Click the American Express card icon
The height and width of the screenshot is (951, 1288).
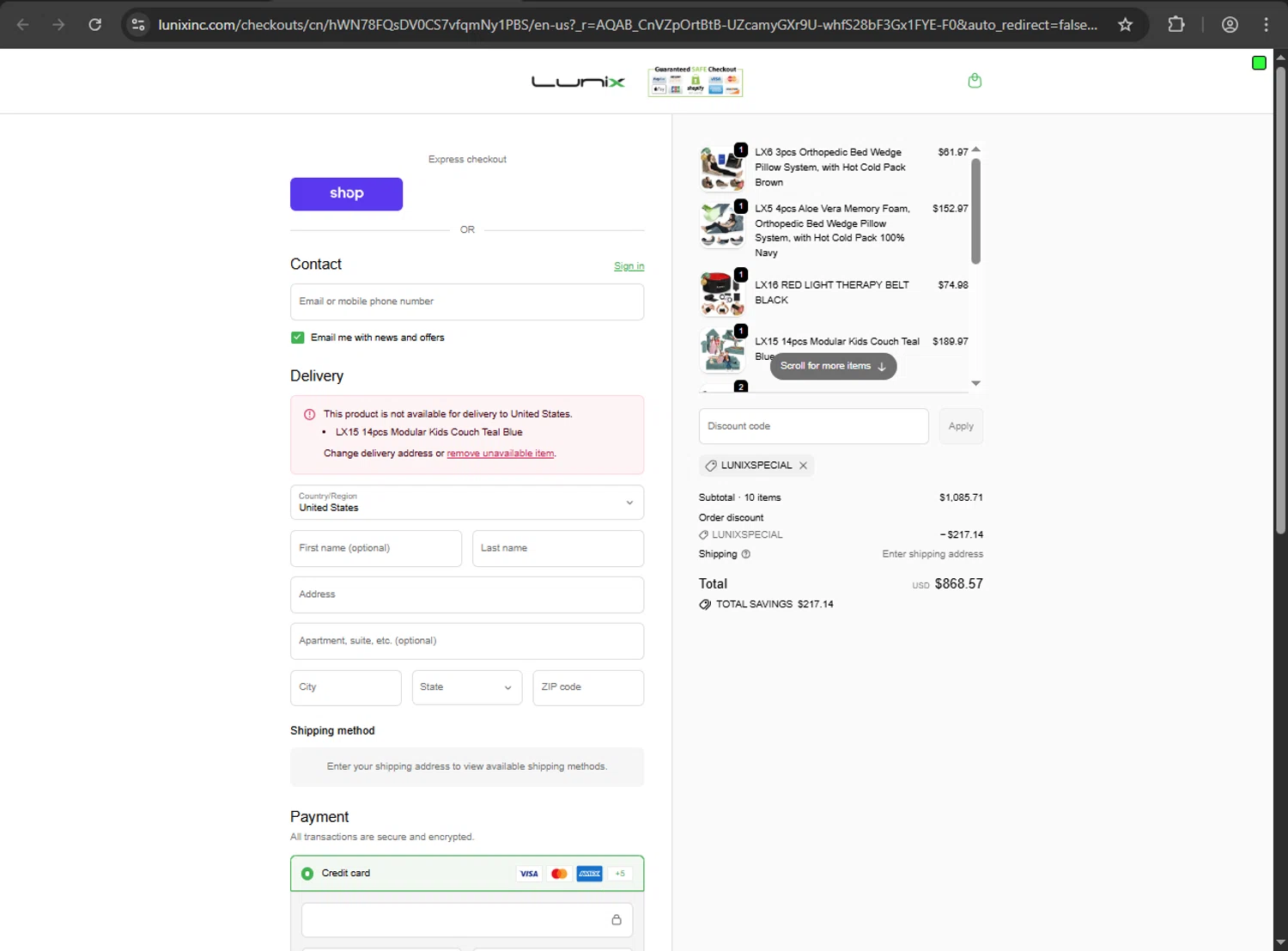[589, 874]
